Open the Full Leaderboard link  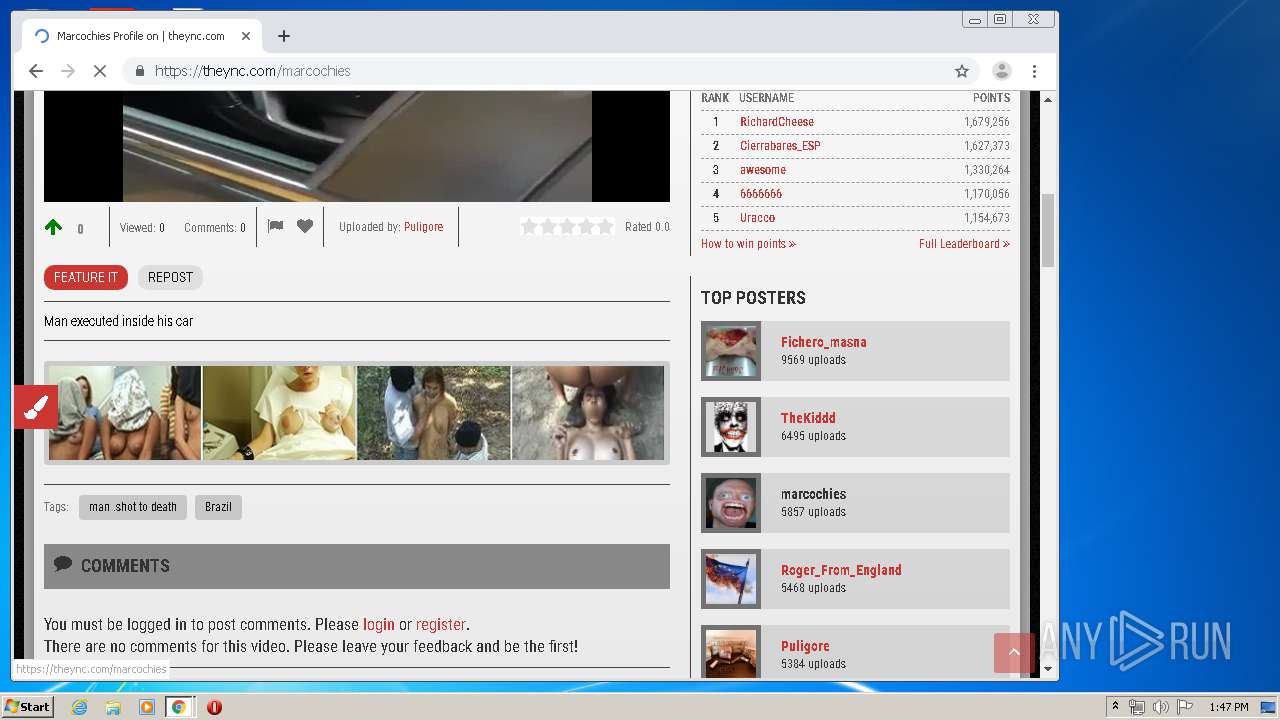click(x=964, y=244)
